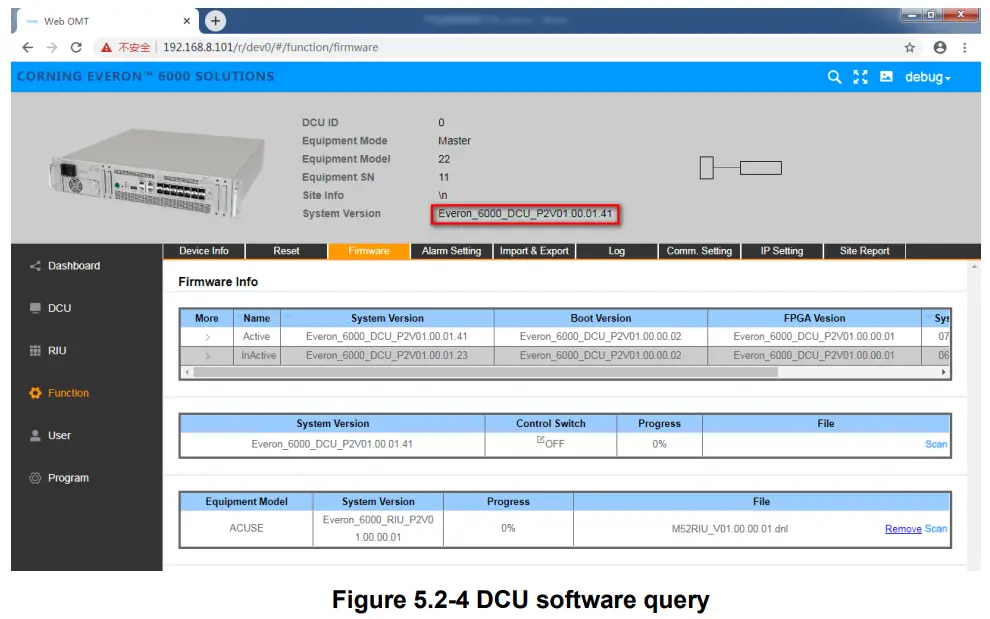Switch to the Device Info tab
The width and height of the screenshot is (990, 619).
point(204,251)
